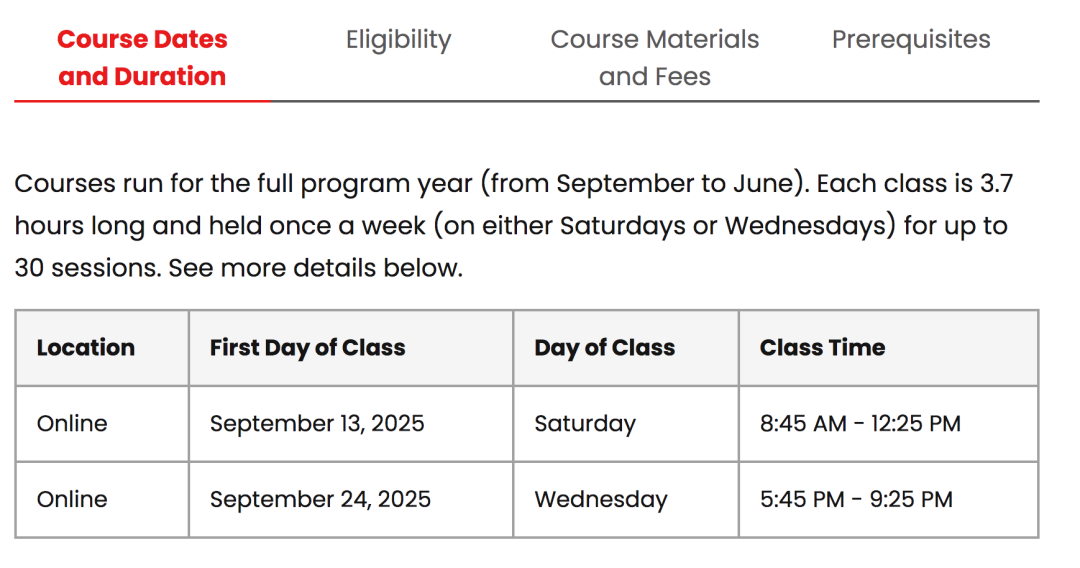
Task: Switch to the Eligibility tab
Action: [x=398, y=40]
